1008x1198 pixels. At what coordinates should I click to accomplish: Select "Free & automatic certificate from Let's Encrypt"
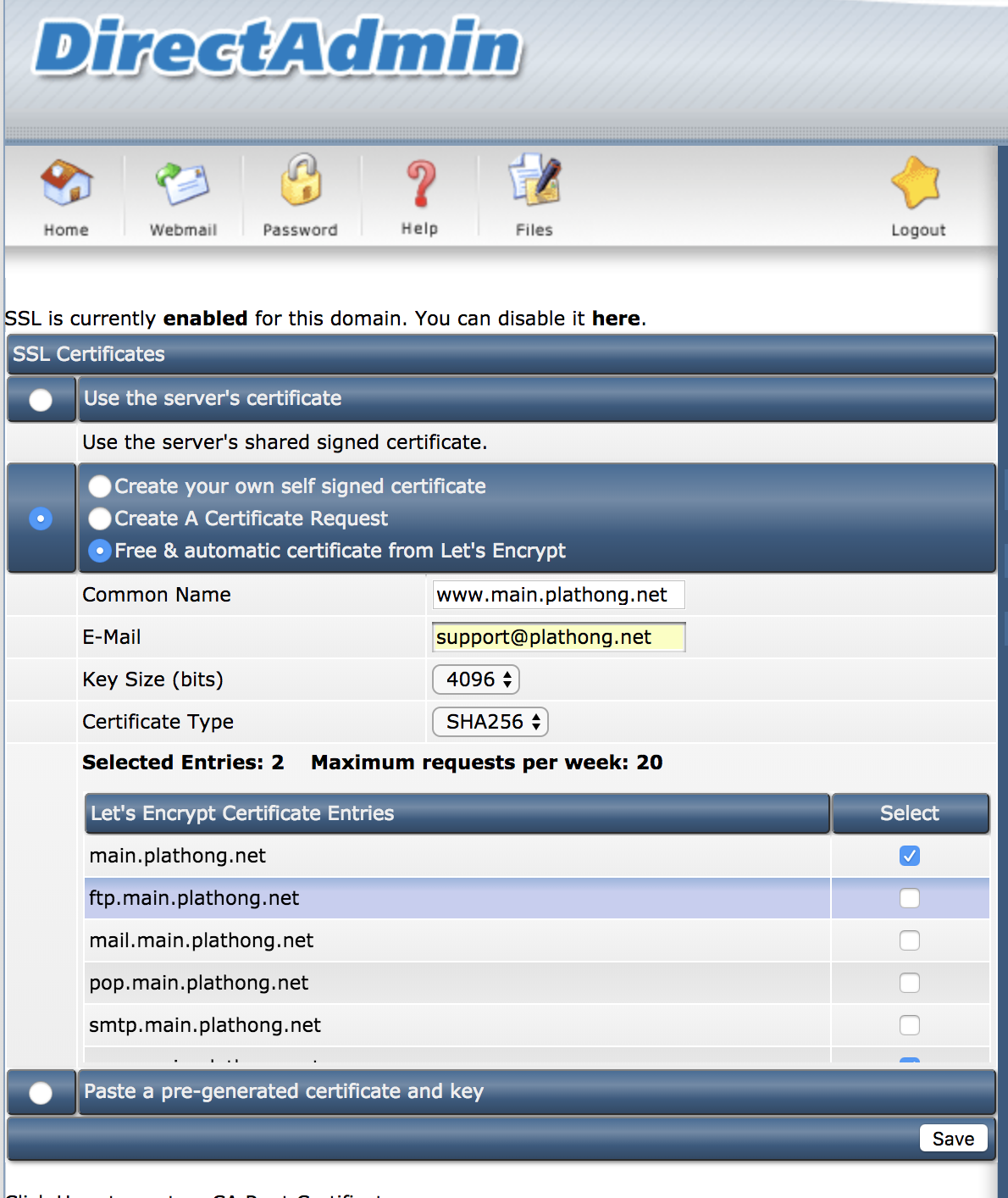[x=100, y=551]
